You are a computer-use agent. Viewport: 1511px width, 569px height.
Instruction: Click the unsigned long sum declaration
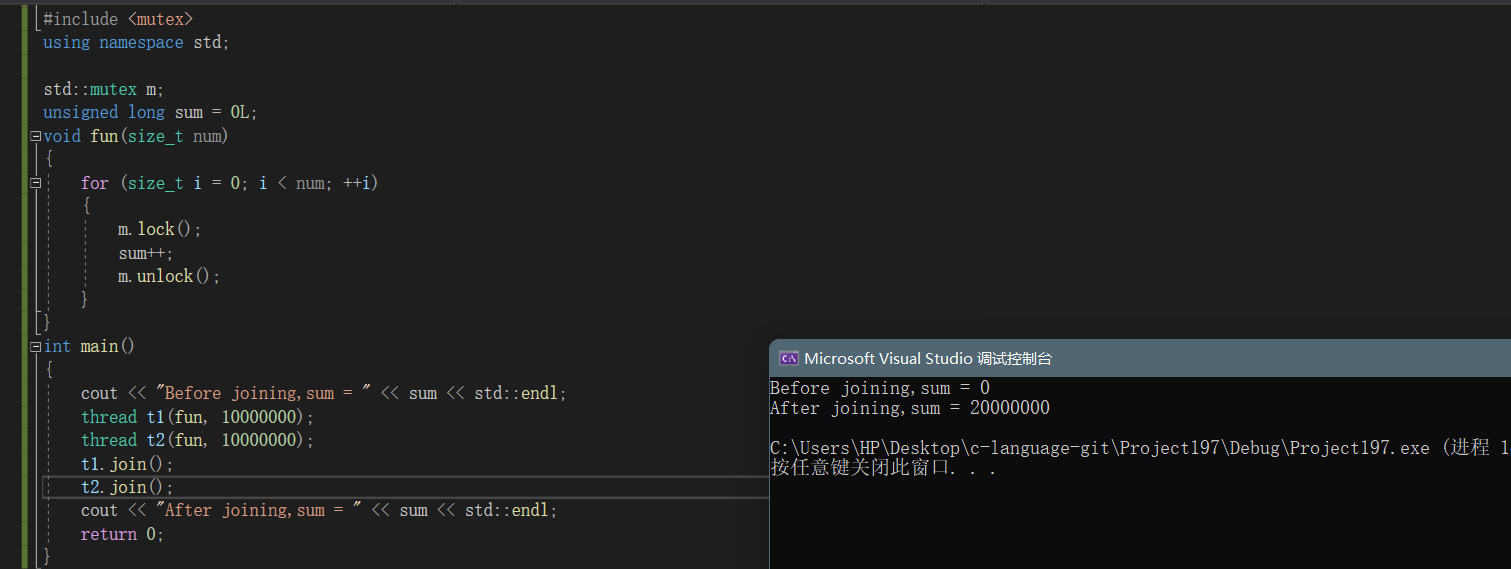(x=150, y=112)
